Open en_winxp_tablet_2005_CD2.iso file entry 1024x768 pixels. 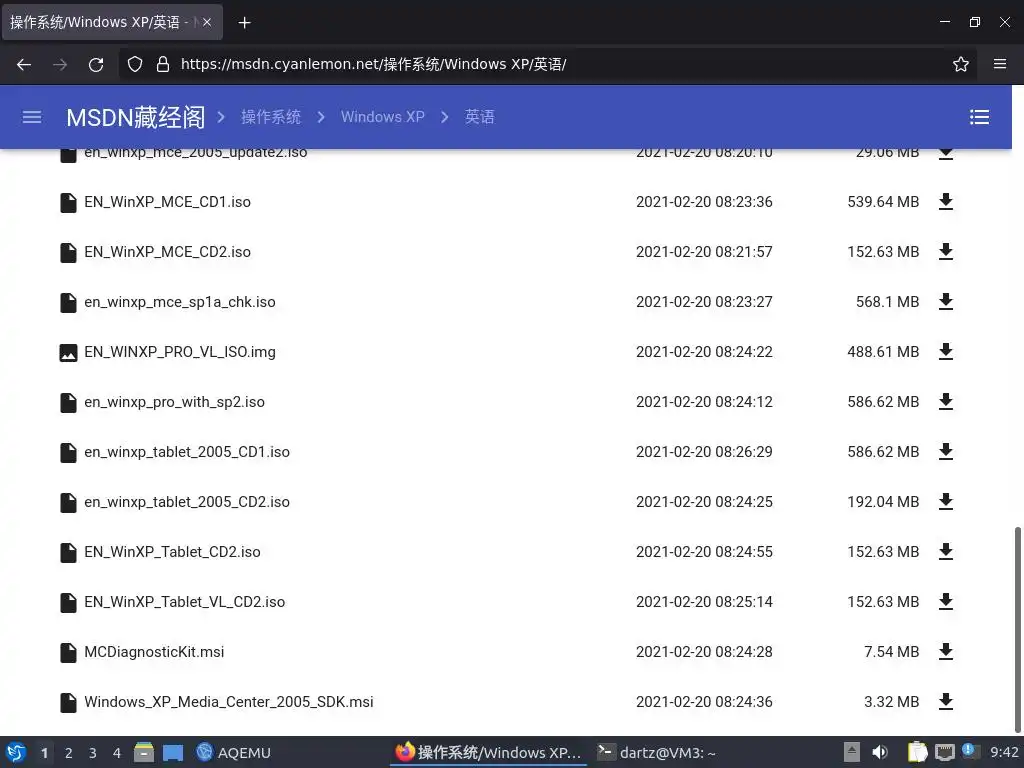(187, 502)
